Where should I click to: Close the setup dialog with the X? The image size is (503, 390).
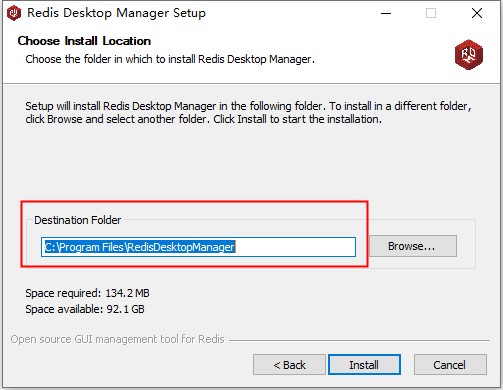click(x=477, y=13)
